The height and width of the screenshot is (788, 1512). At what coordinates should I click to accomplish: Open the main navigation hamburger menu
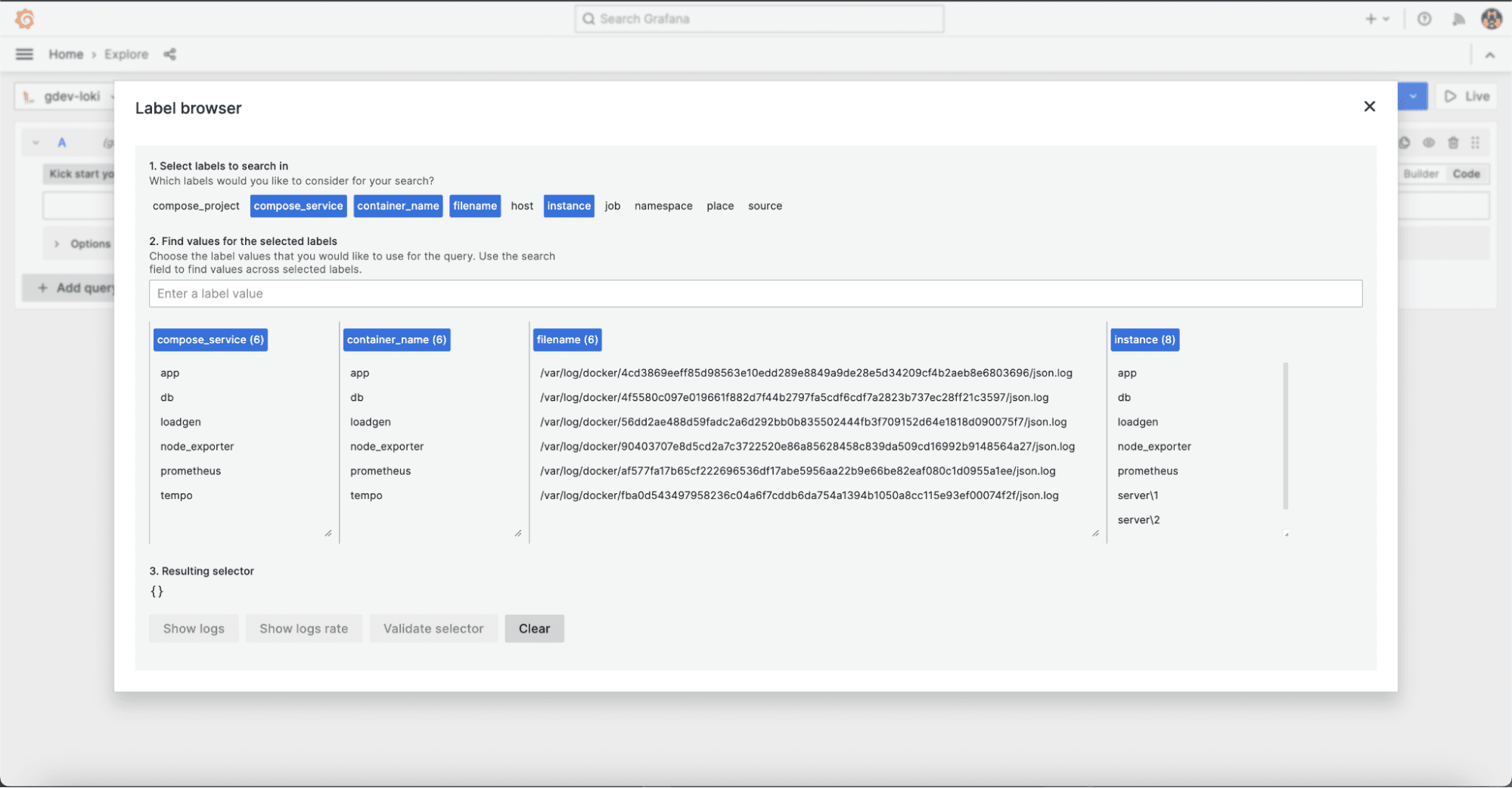click(x=23, y=54)
